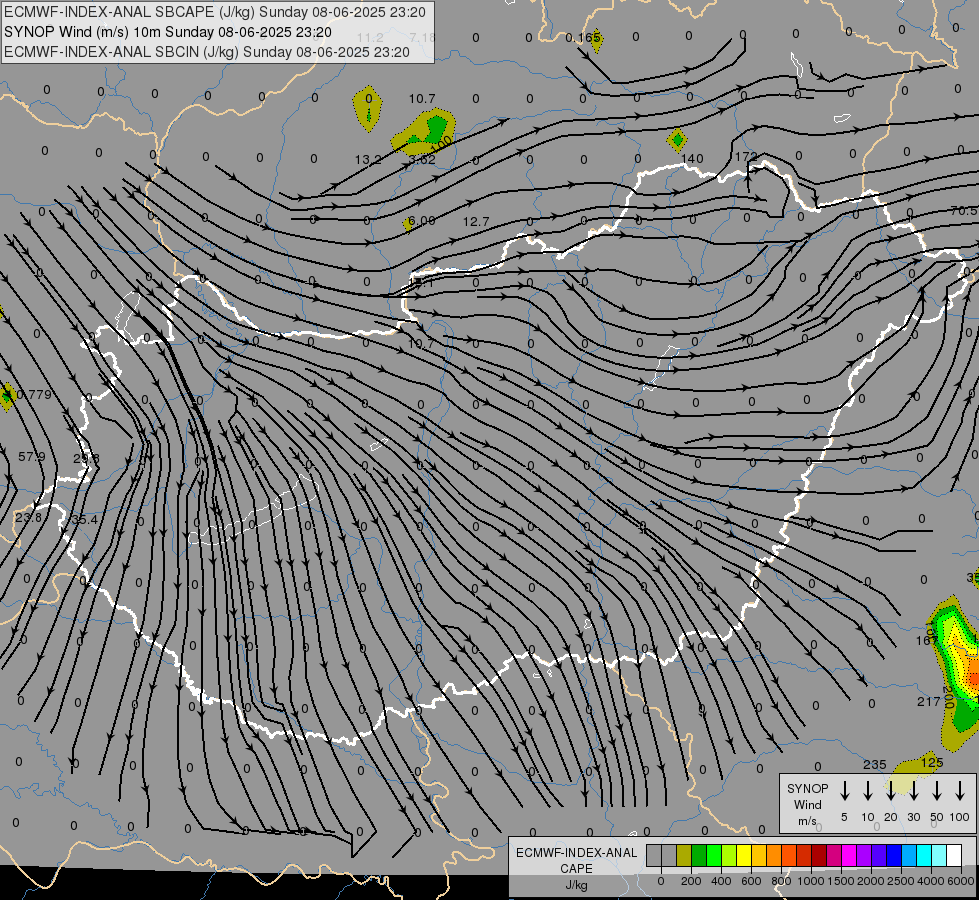The width and height of the screenshot is (979, 900).
Task: Pick the 100 m/s wind arrow symbol
Action: coord(960,791)
